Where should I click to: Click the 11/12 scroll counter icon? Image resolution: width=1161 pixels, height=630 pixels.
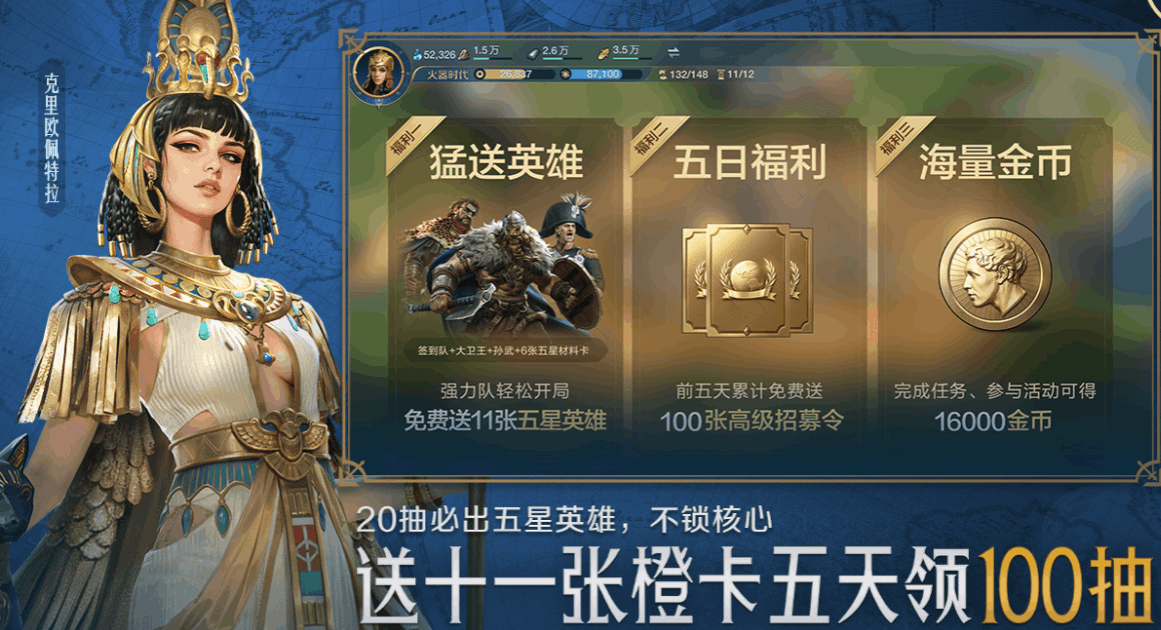(720, 75)
